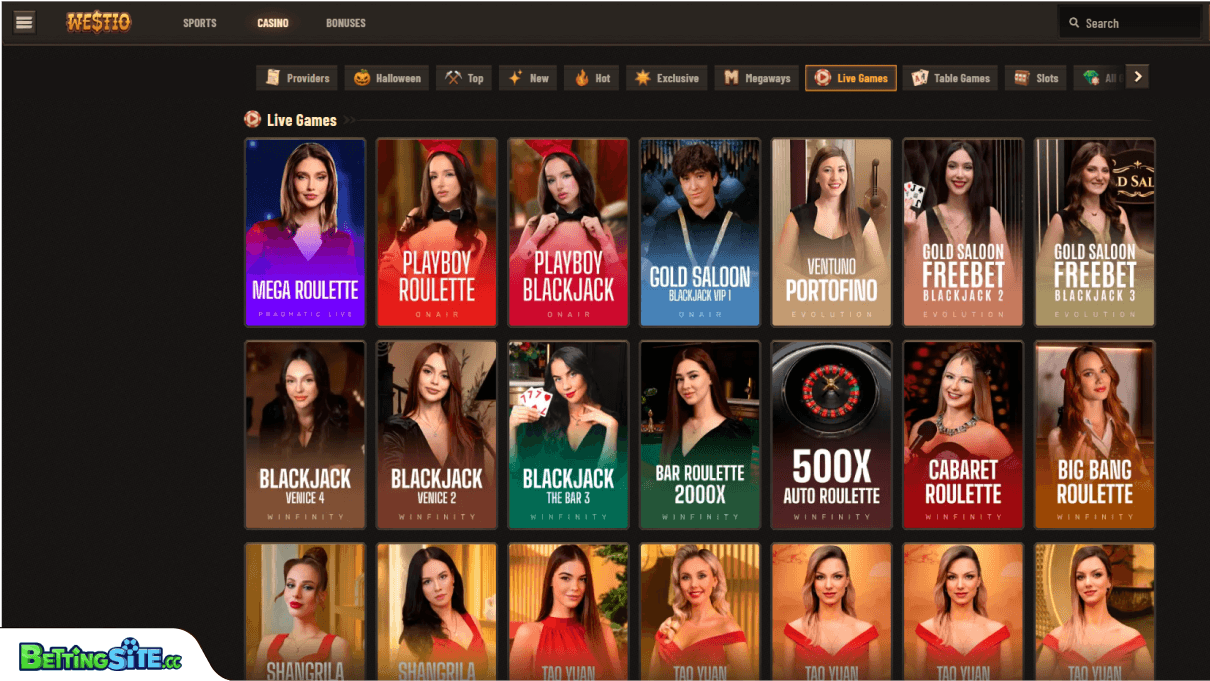This screenshot has height=681, width=1210.
Task: Click the search magnifier icon
Action: pos(1074,23)
